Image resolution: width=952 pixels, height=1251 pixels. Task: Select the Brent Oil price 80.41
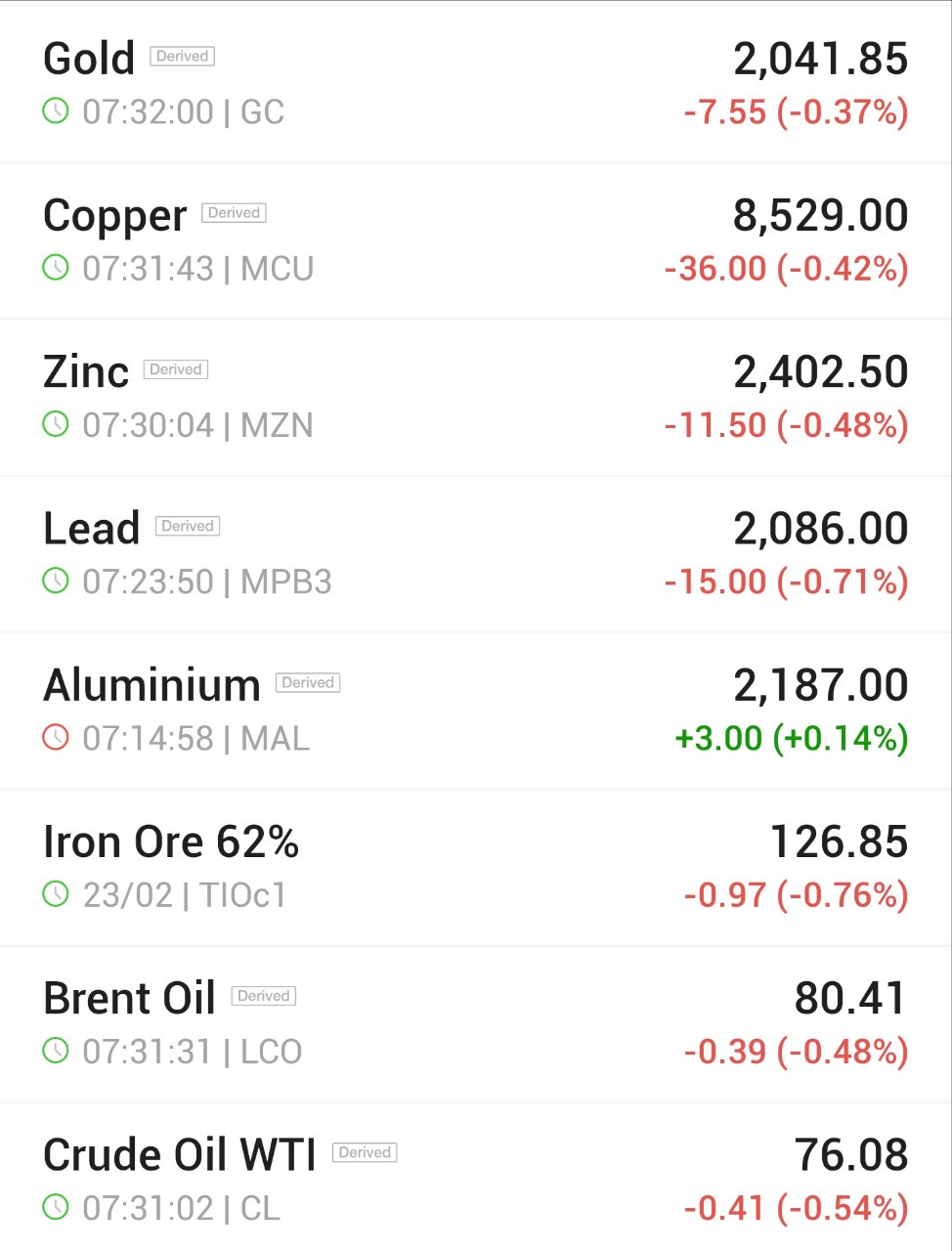click(x=851, y=999)
